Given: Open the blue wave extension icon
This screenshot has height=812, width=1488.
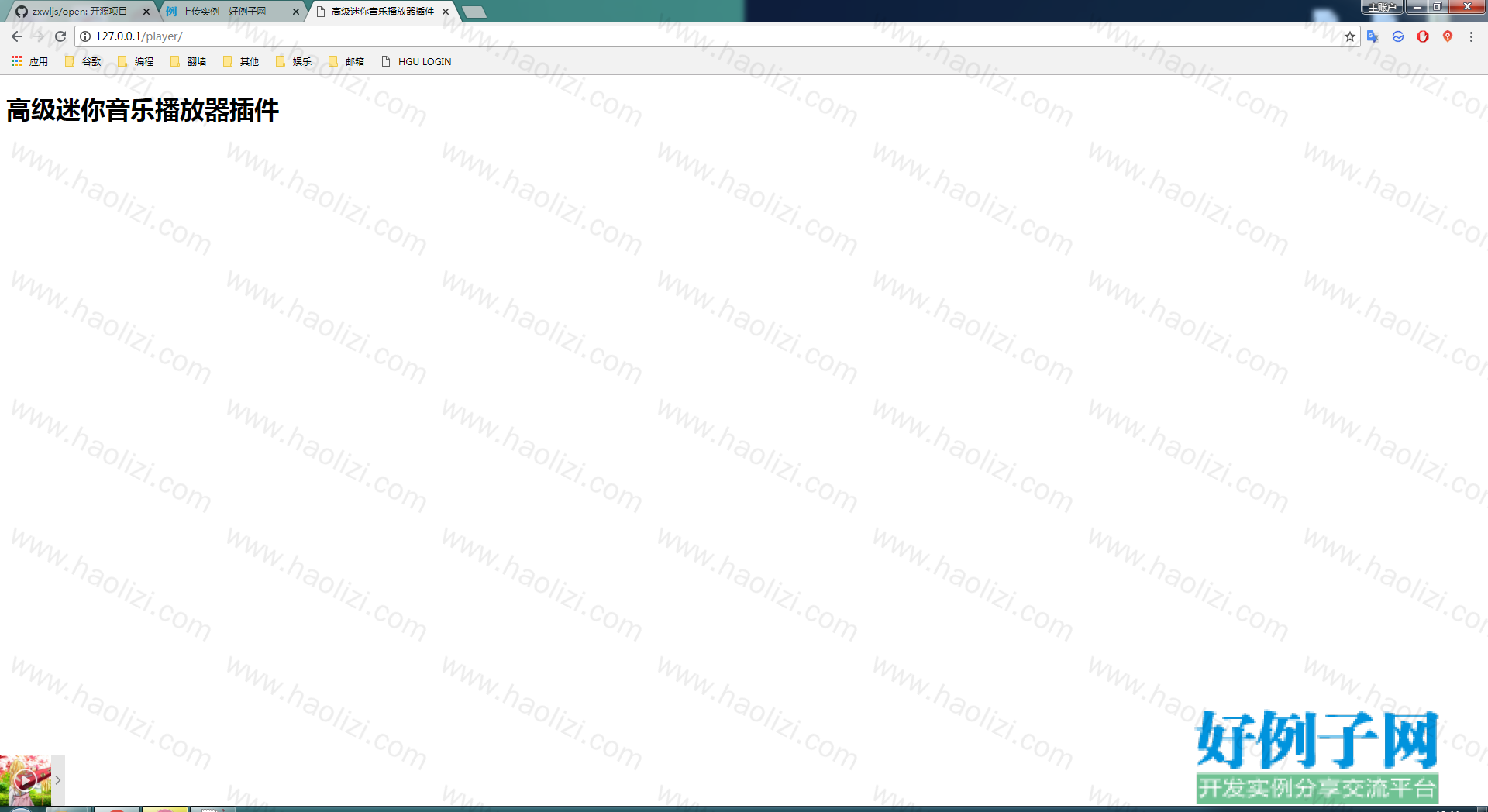Looking at the screenshot, I should 1398,36.
